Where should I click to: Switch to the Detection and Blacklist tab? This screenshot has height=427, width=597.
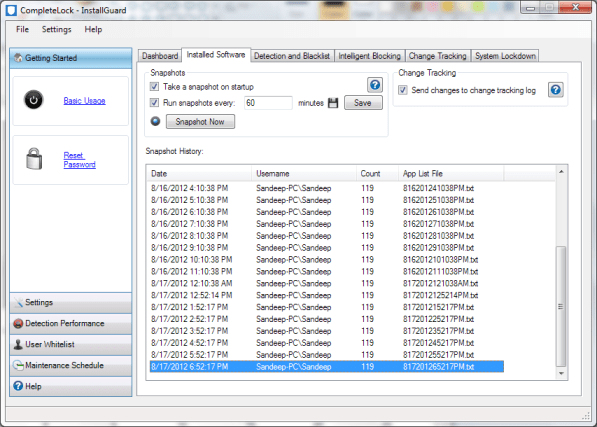[x=292, y=56]
